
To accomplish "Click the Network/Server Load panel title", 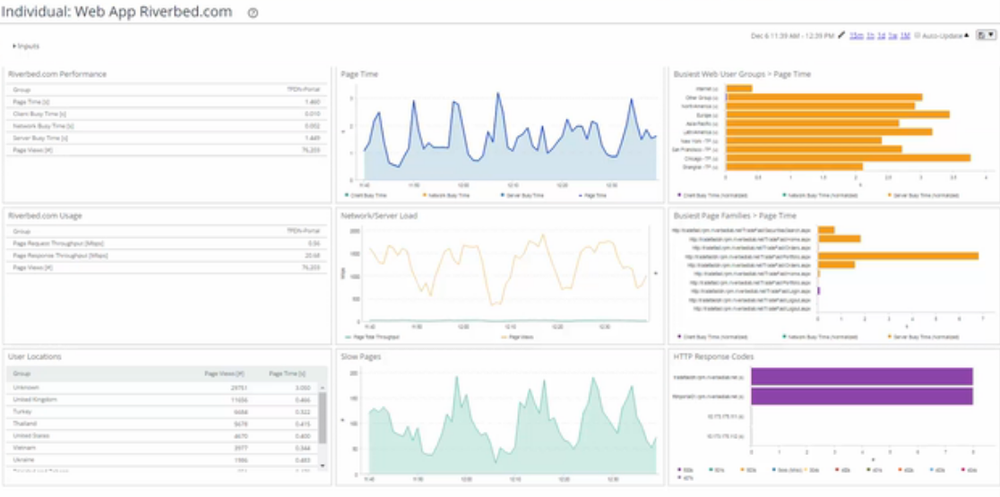I will coord(379,216).
